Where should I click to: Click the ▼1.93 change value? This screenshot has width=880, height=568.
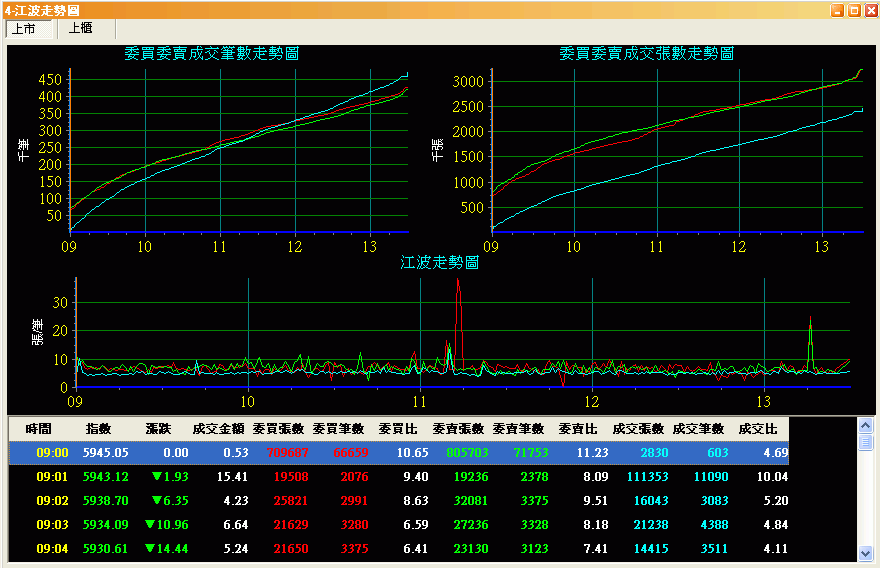[x=170, y=477]
